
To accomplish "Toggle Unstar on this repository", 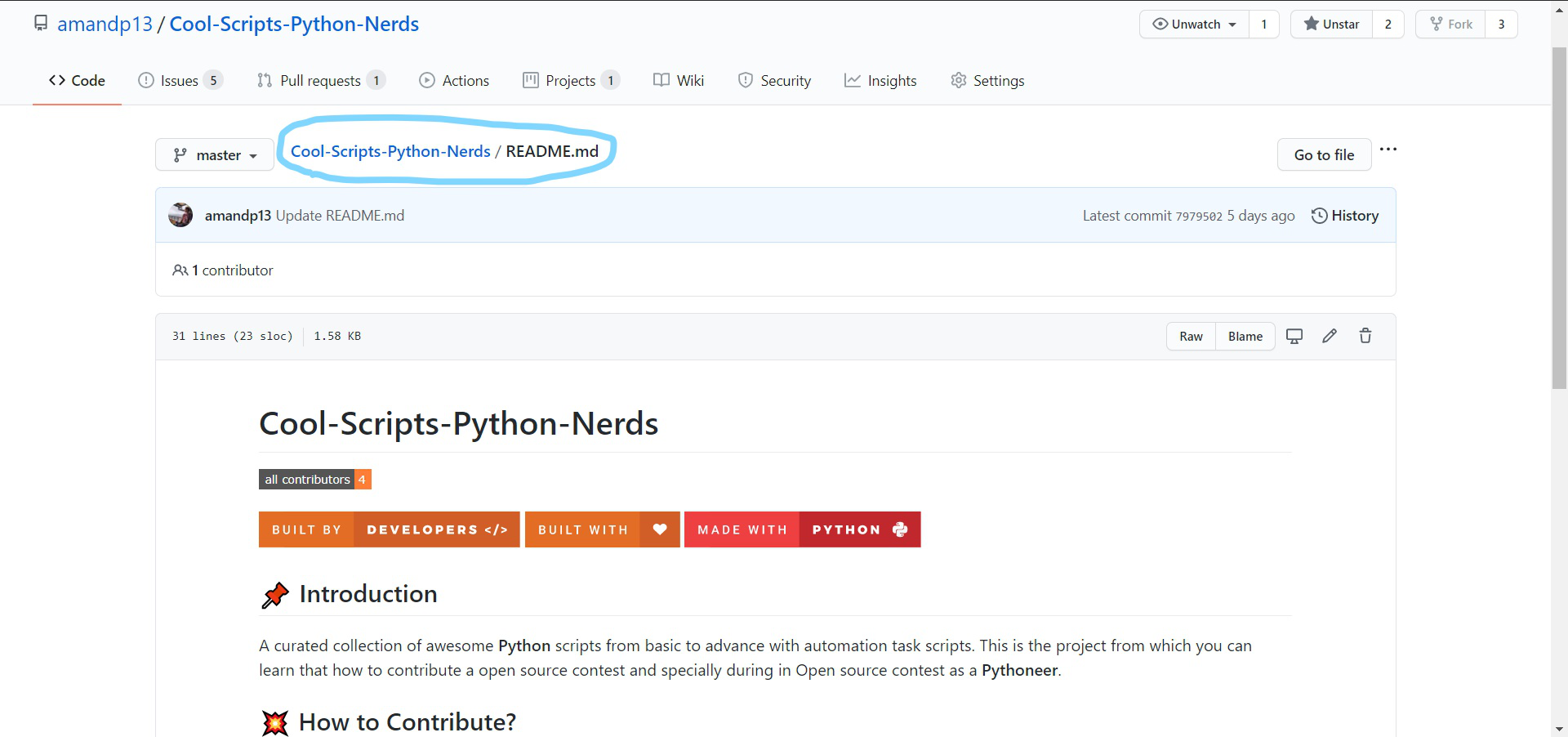I will tap(1332, 25).
